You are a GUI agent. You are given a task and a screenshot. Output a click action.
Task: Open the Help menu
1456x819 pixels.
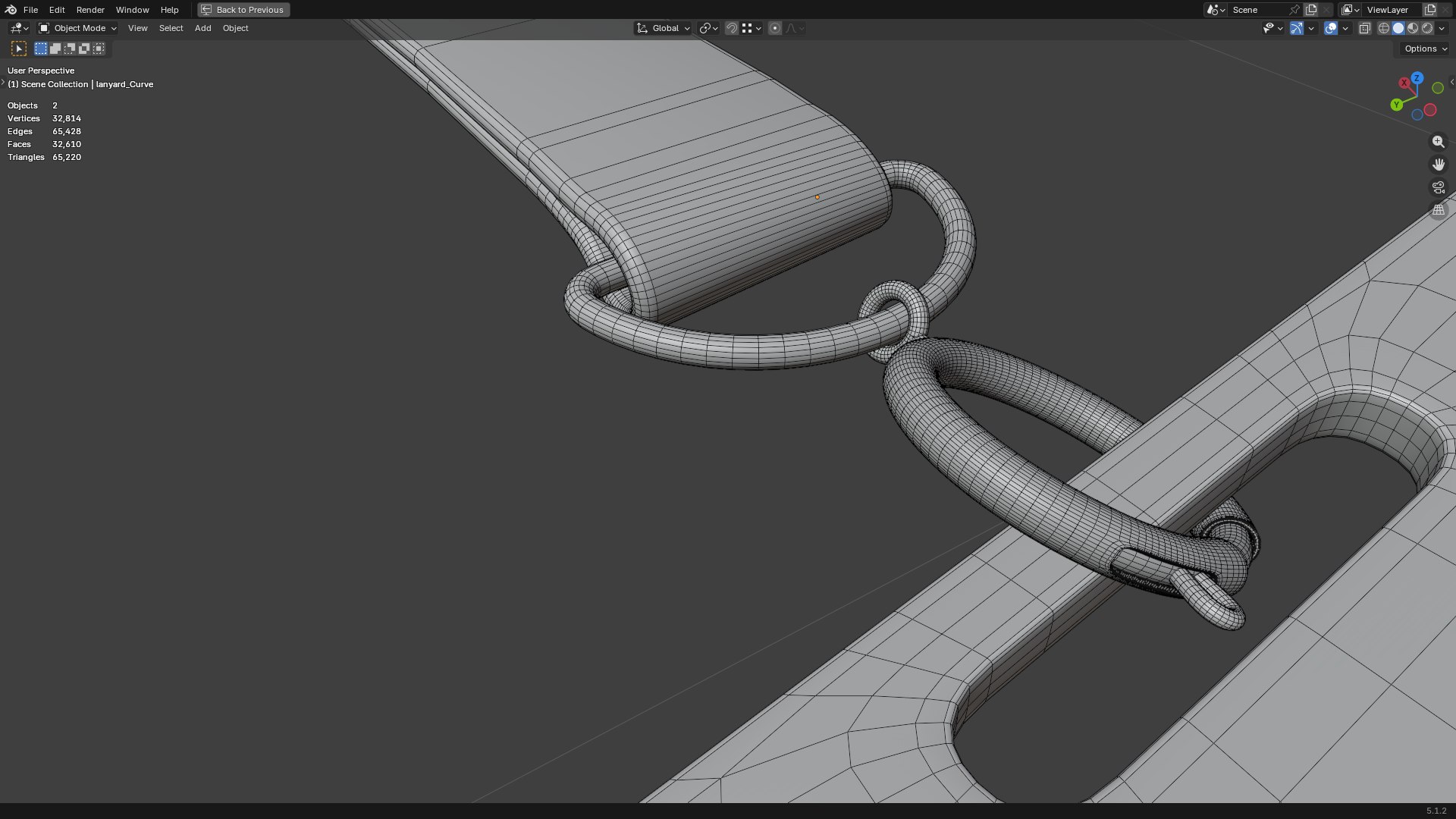(x=169, y=10)
